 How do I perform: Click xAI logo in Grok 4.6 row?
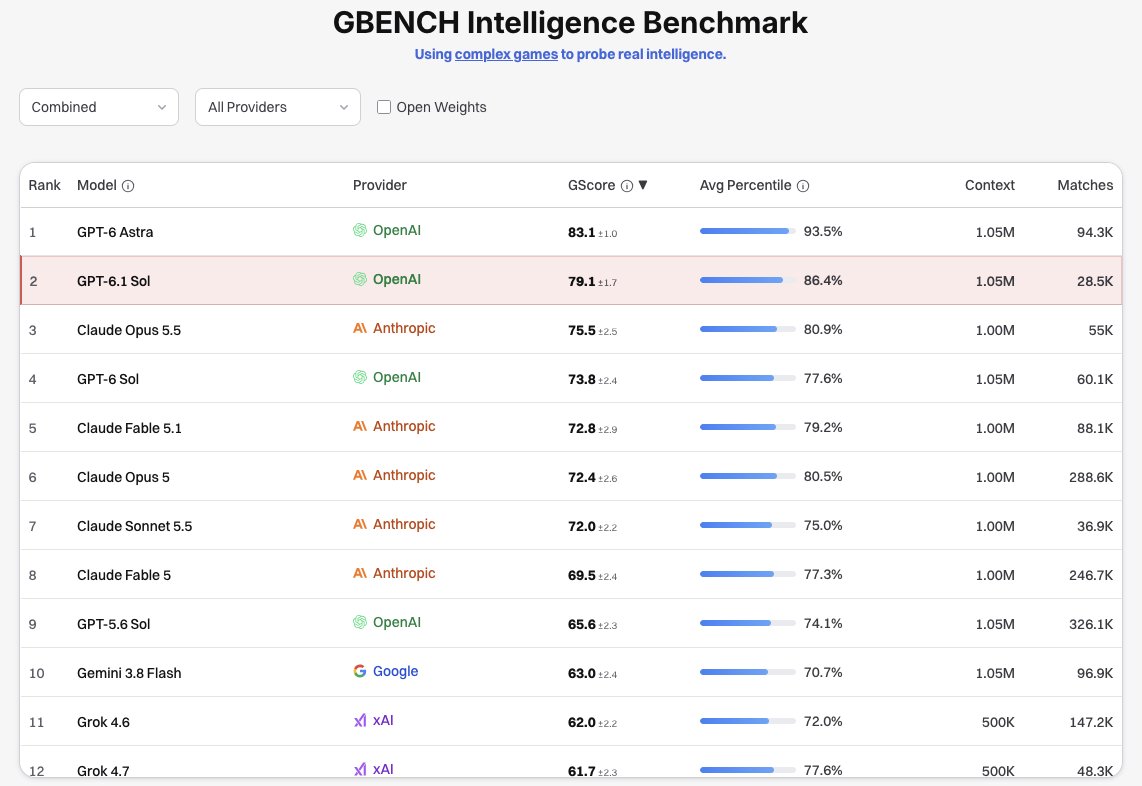360,720
